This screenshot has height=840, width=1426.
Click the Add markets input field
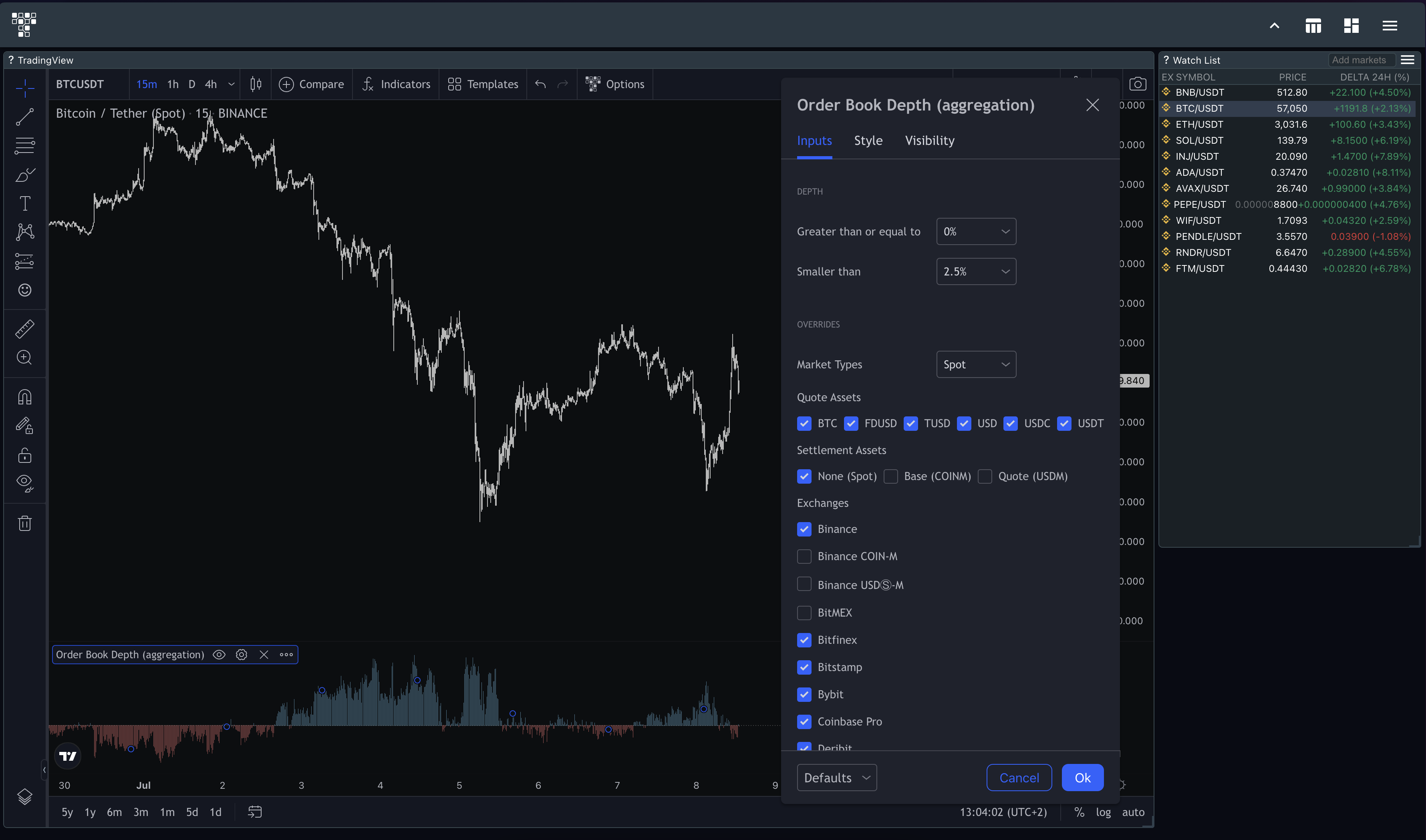tap(1360, 60)
